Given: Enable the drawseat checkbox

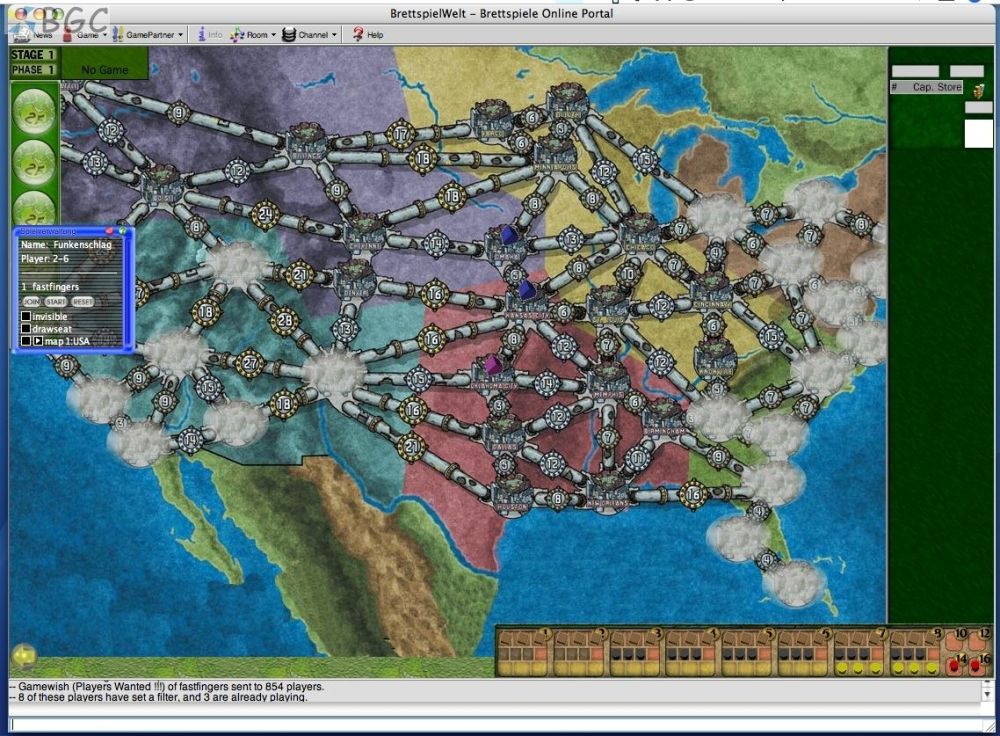Looking at the screenshot, I should [x=26, y=328].
